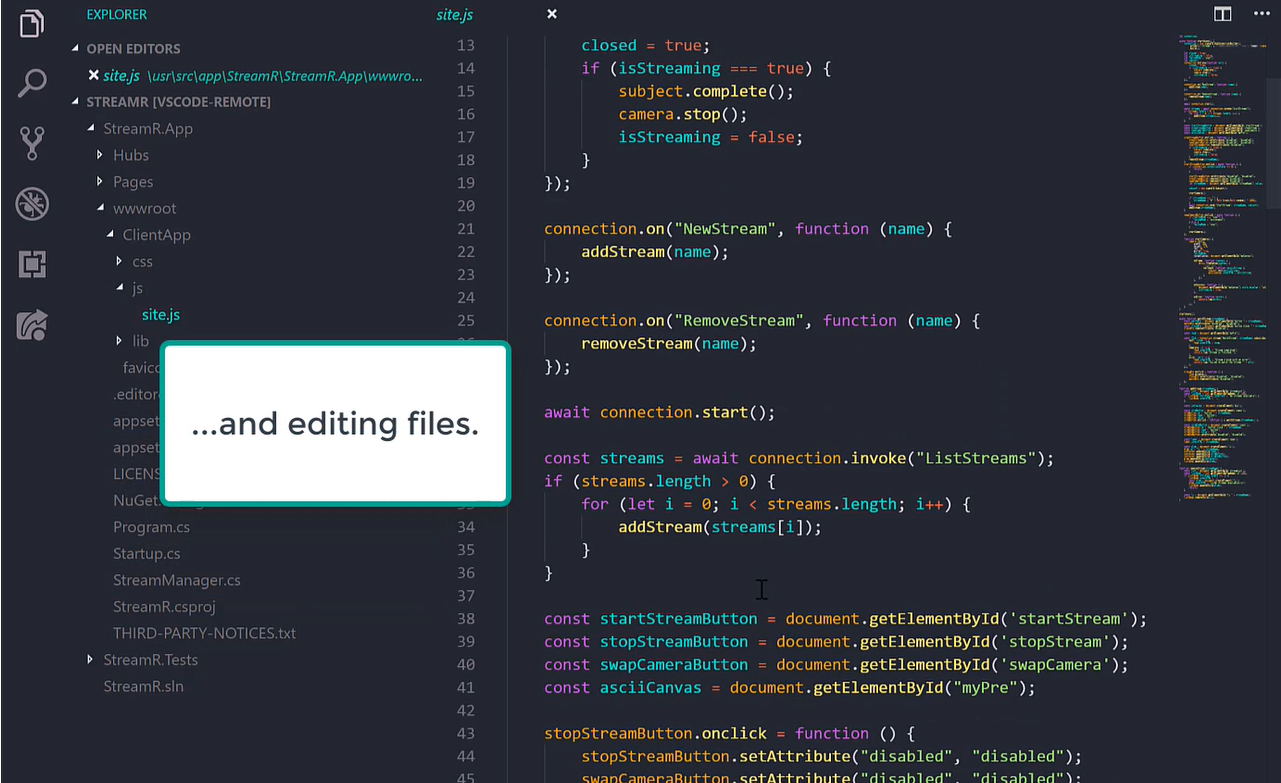This screenshot has width=1281, height=783.
Task: Select site.js in the file tree
Action: point(161,315)
